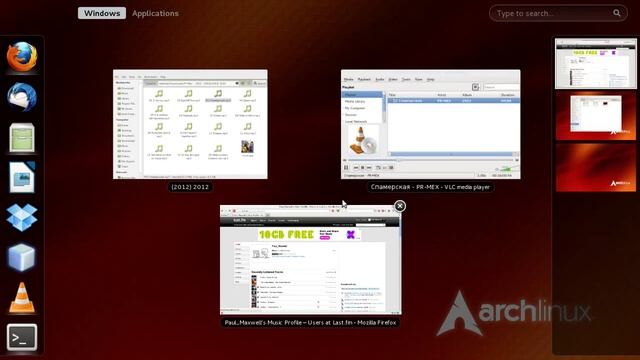Viewport: 640px width, 360px height.
Task: Switch to the Windows view
Action: click(102, 13)
